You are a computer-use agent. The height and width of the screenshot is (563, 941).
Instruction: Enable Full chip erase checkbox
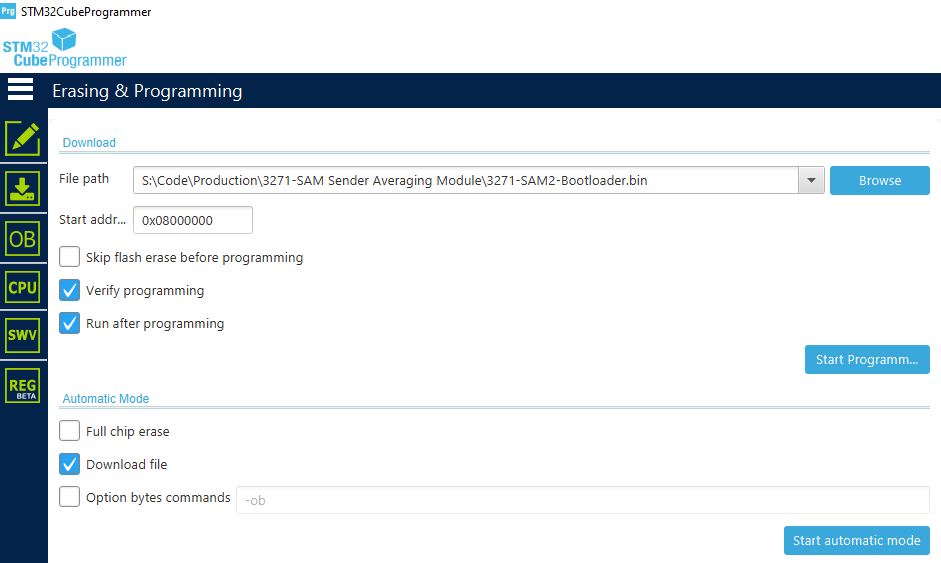[x=70, y=431]
